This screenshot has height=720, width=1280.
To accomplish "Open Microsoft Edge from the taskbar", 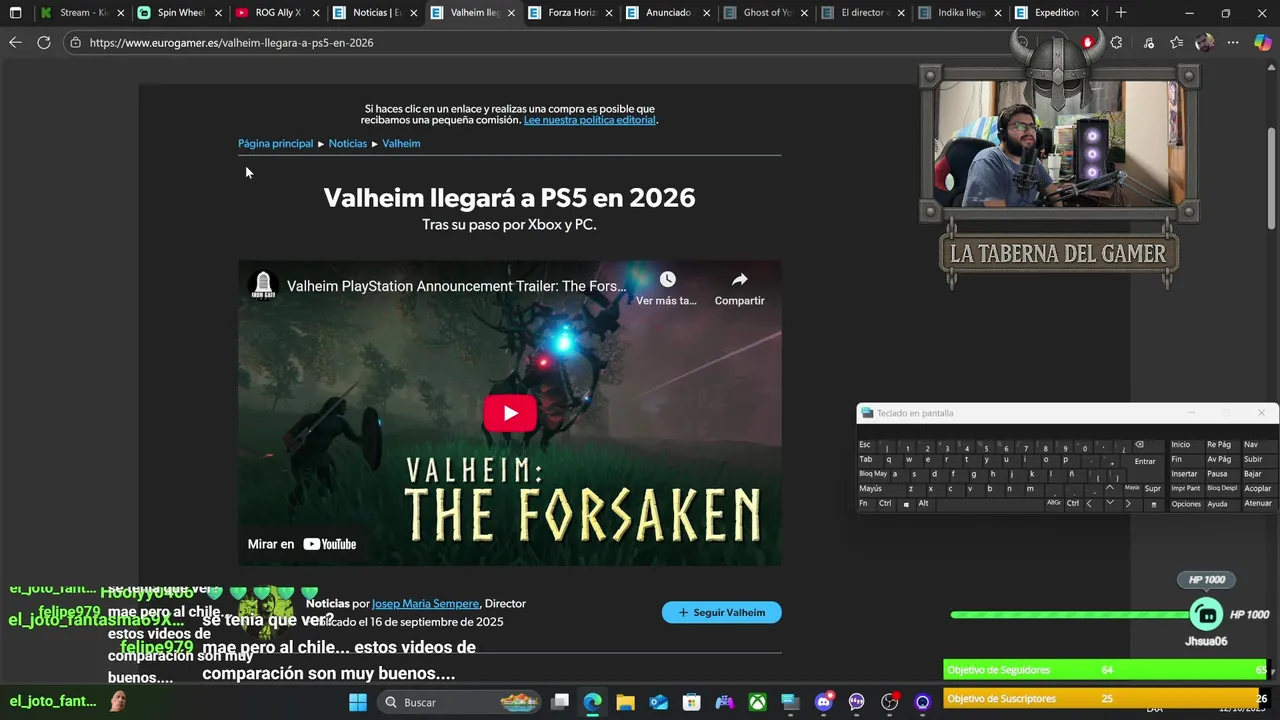I will 592,702.
